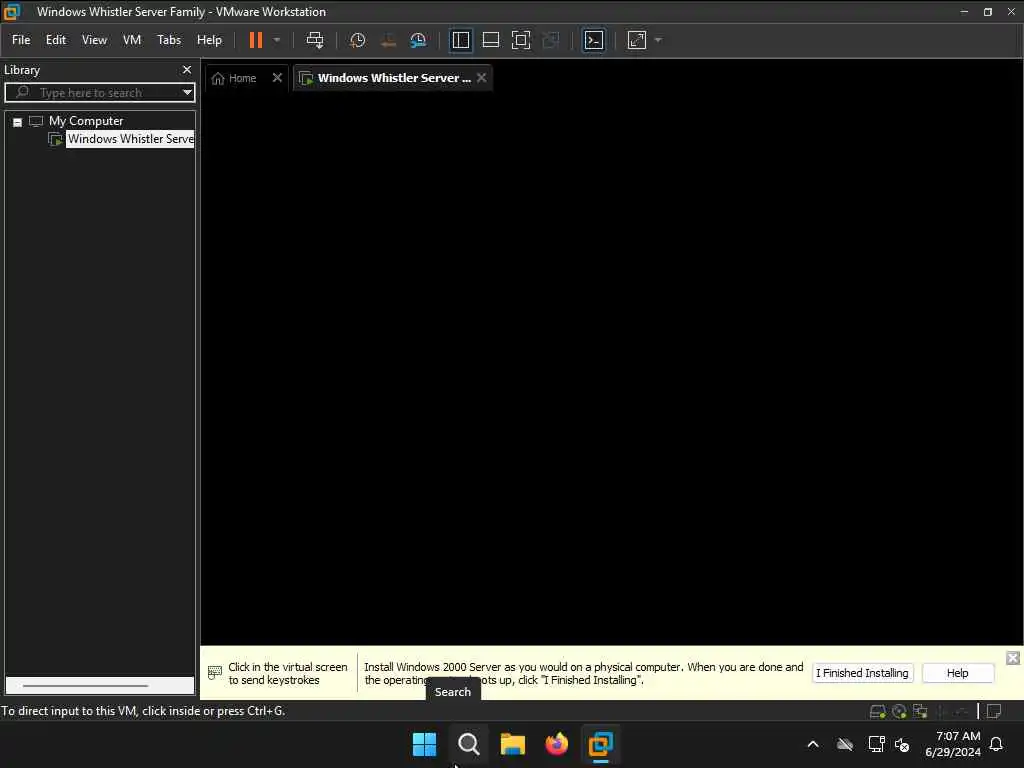Viewport: 1024px width, 768px height.
Task: Close the Windows Whistler Server tab
Action: click(x=481, y=78)
